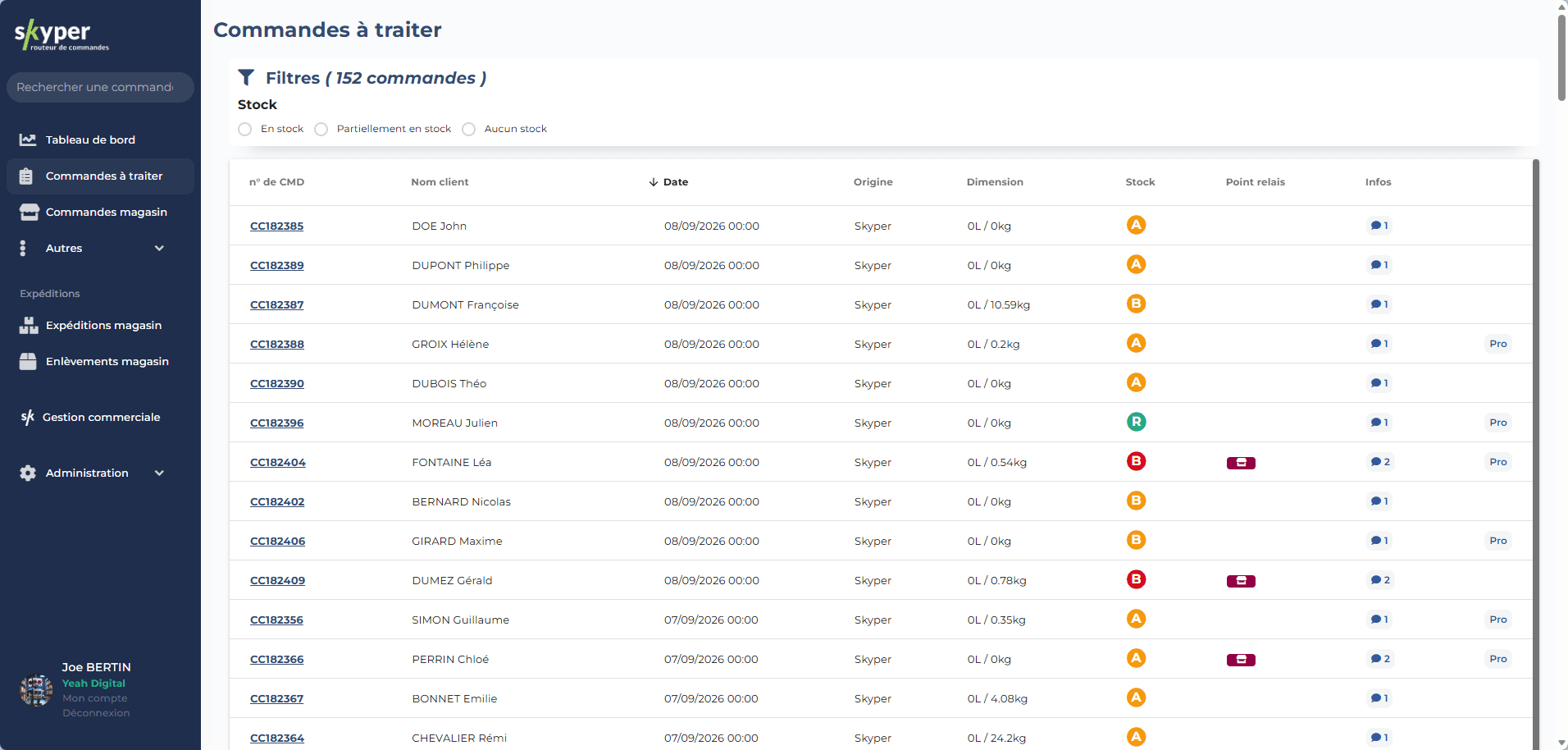Open comments bubble for DUPONT Philippe
1568x750 pixels.
coord(1379,265)
